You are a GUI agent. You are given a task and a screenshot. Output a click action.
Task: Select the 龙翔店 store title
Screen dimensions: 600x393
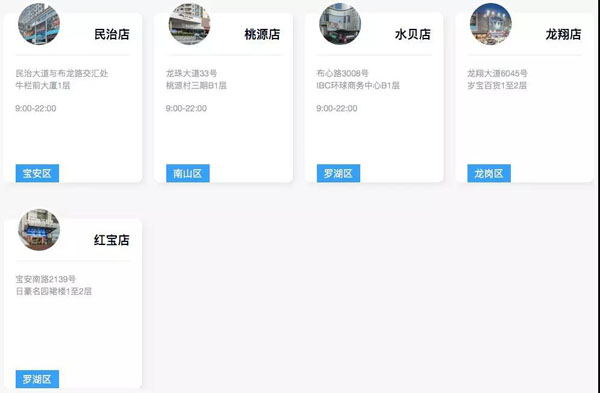click(563, 34)
